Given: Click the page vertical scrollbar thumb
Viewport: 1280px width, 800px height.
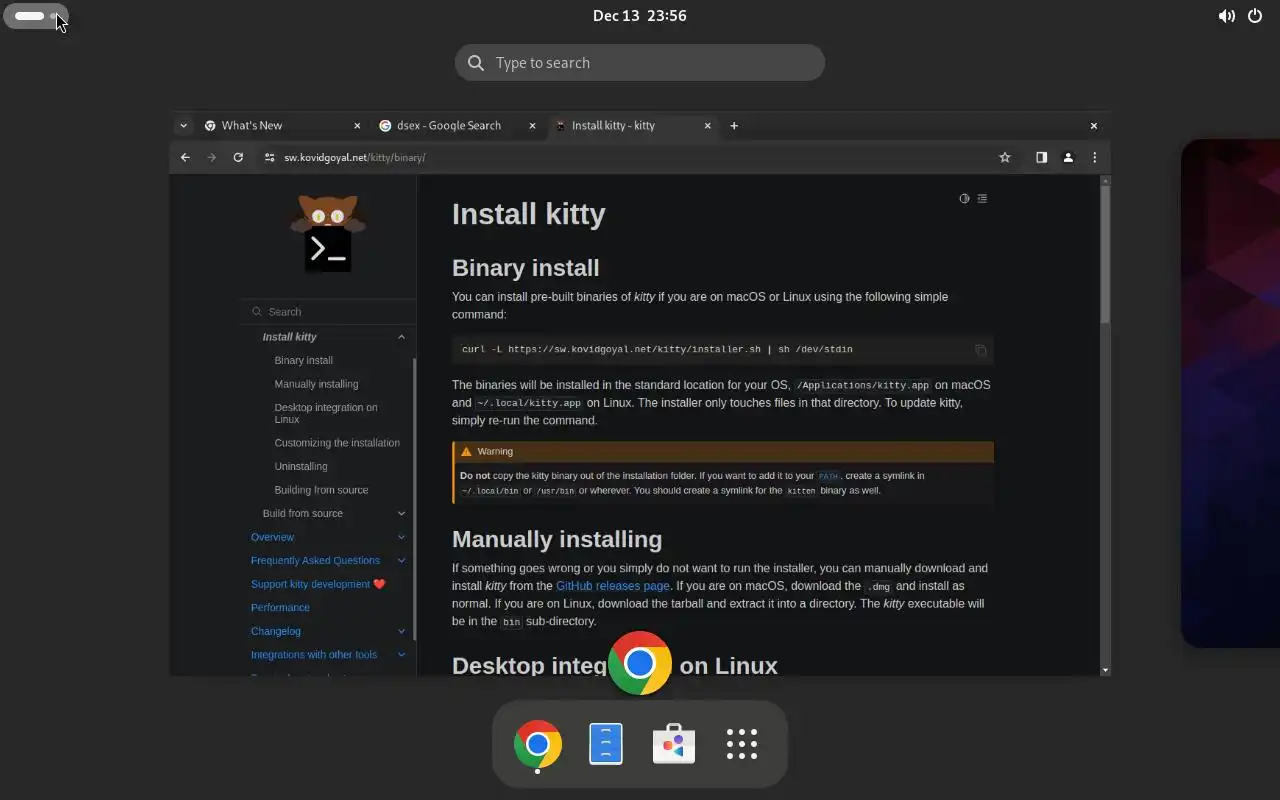Looking at the screenshot, I should [x=1105, y=254].
